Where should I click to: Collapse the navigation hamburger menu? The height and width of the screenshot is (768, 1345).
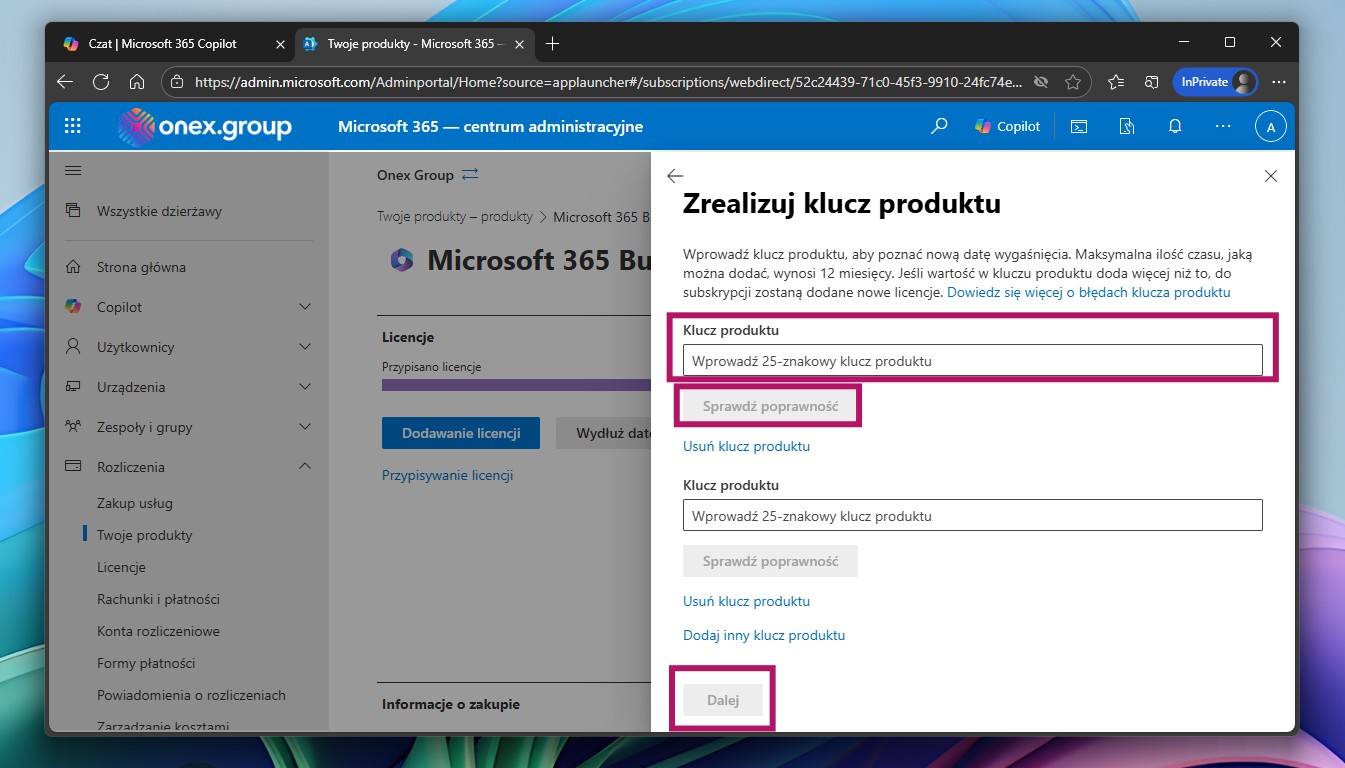tap(73, 170)
